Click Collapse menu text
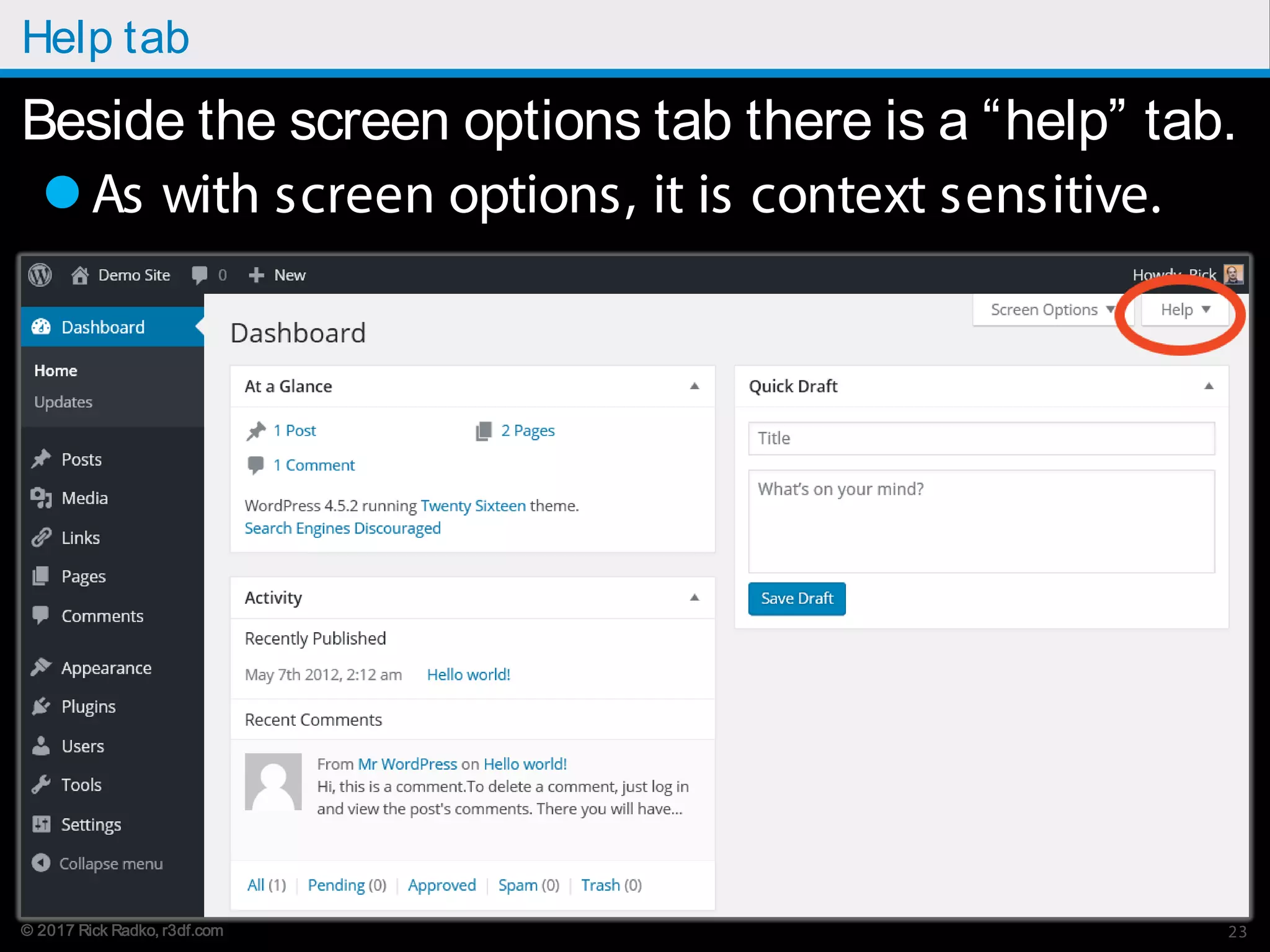Screen dimensions: 1270x952 point(111,864)
